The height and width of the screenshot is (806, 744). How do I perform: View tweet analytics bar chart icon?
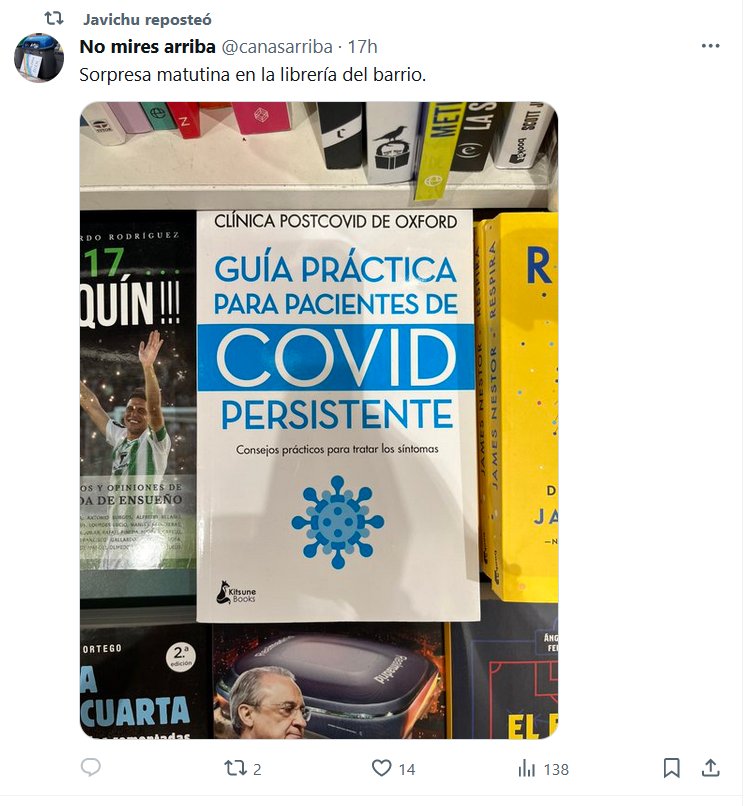pyautogui.click(x=527, y=768)
